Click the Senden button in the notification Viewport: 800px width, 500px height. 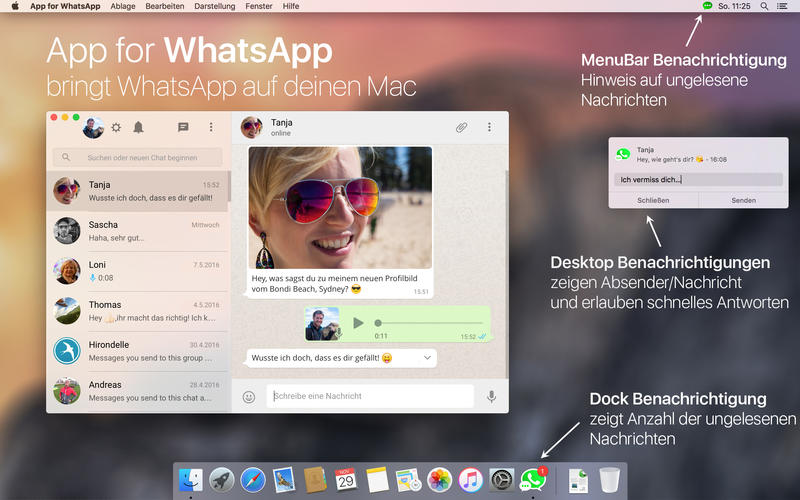point(743,200)
